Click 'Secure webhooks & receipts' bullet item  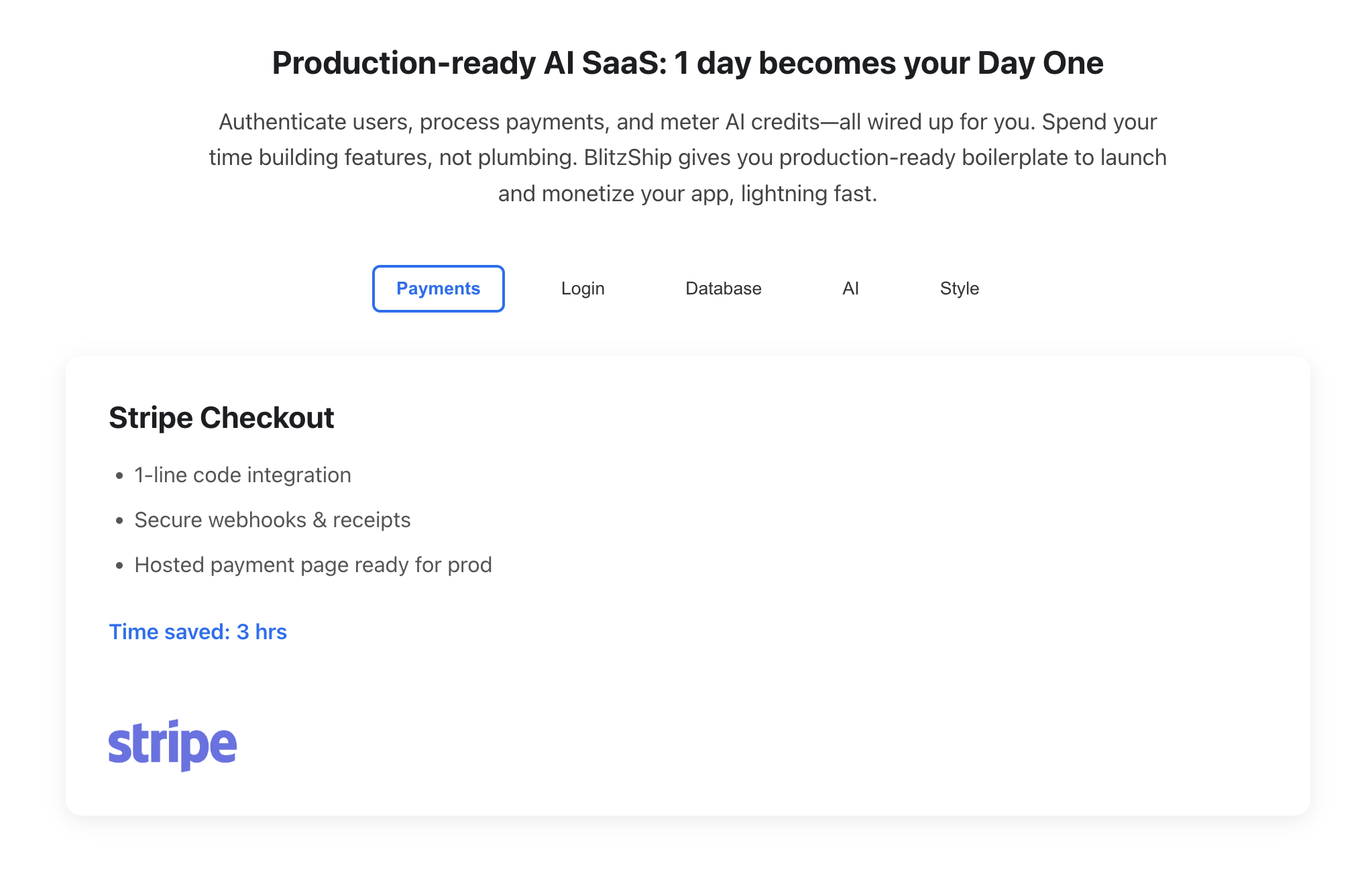point(272,520)
